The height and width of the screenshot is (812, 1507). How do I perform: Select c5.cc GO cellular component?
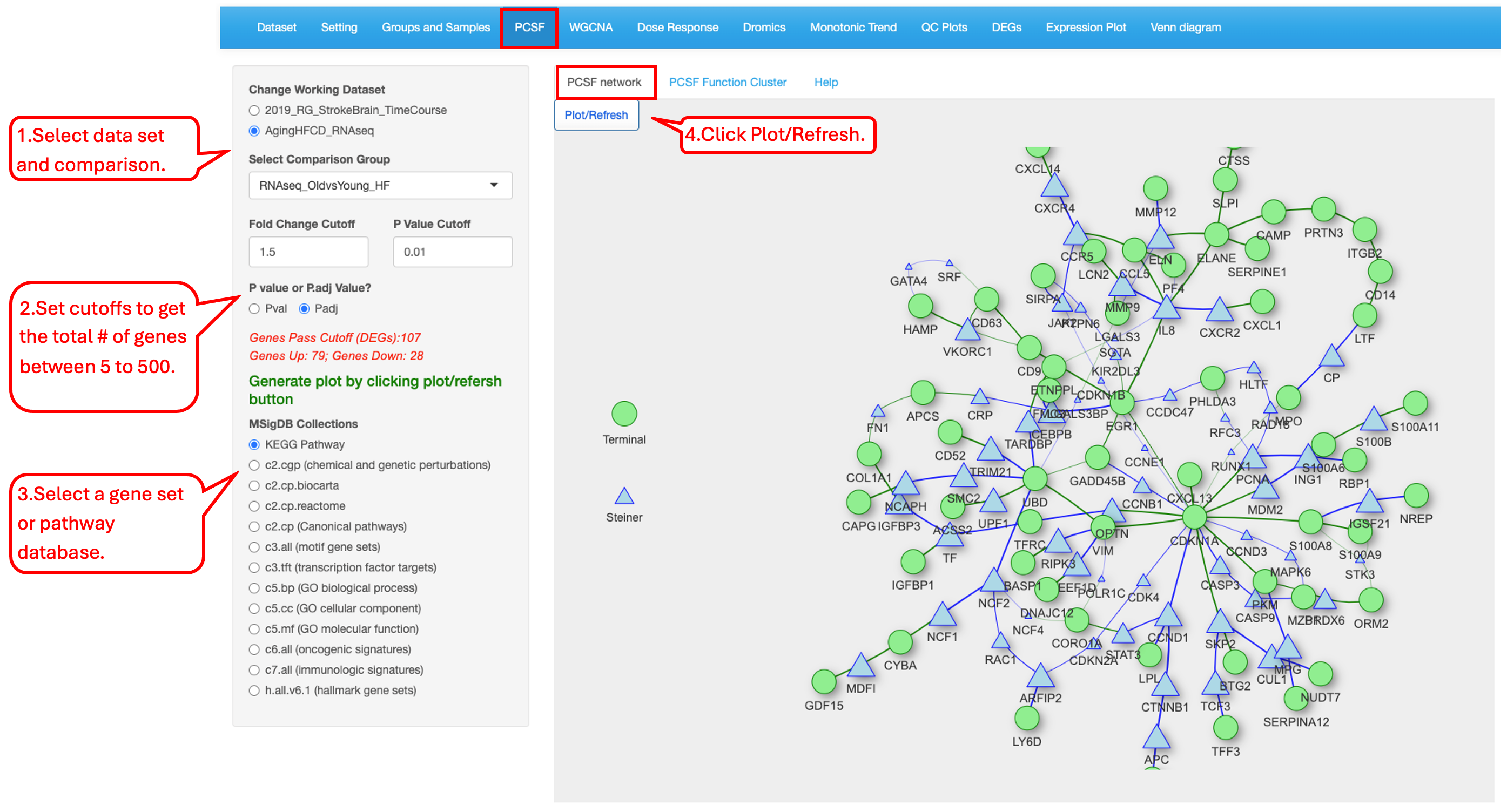(254, 608)
